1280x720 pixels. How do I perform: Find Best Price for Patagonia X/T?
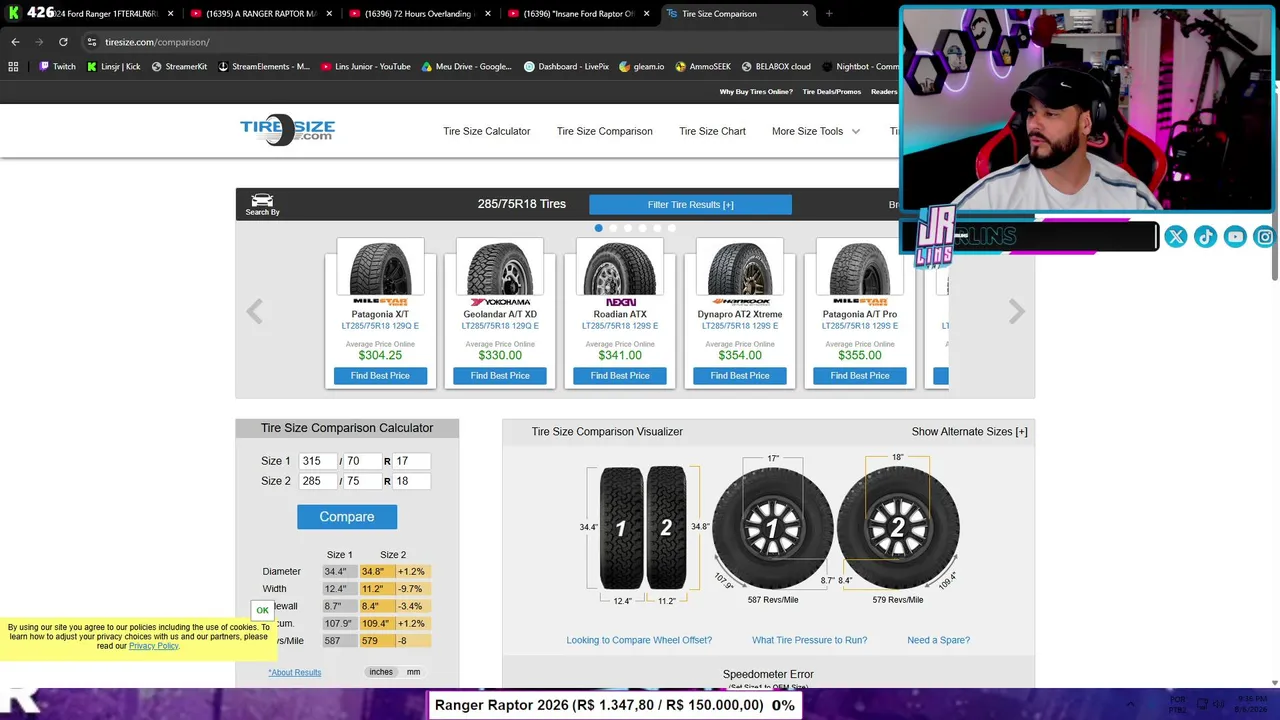[380, 376]
